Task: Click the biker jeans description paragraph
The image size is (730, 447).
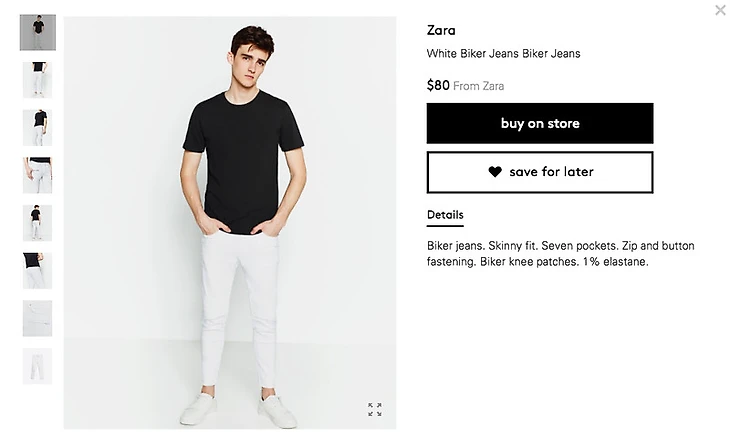Action: click(561, 254)
